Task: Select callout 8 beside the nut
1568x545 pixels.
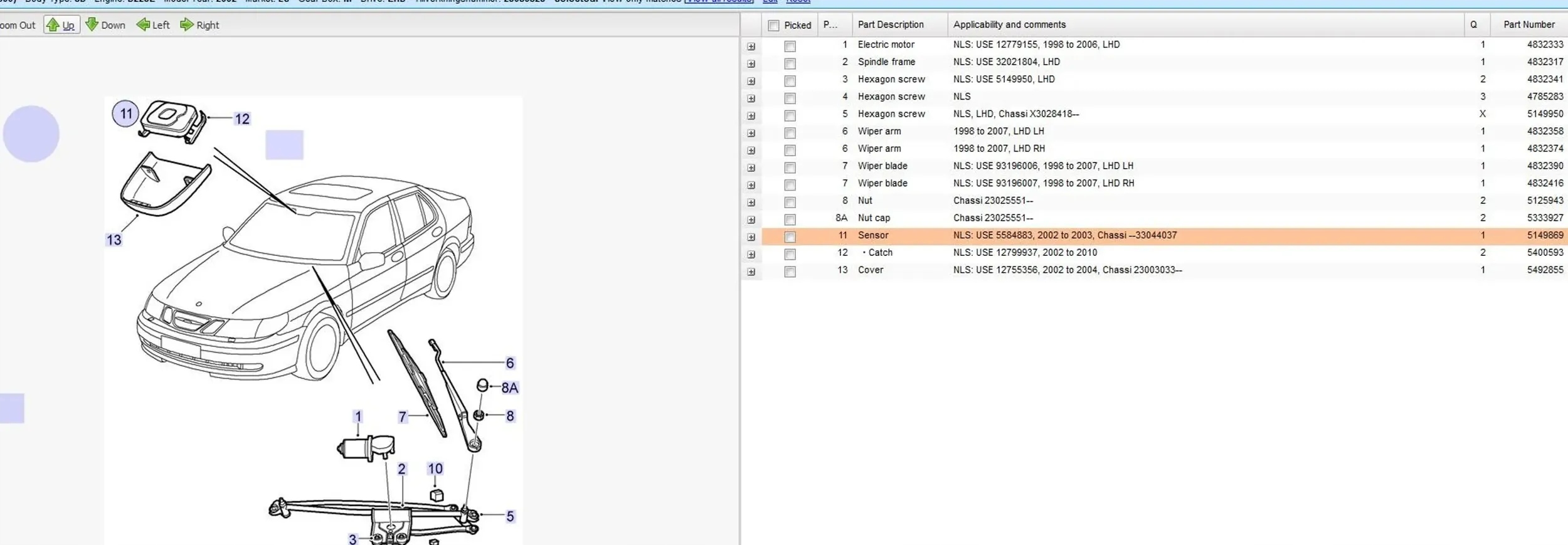Action: tap(511, 416)
